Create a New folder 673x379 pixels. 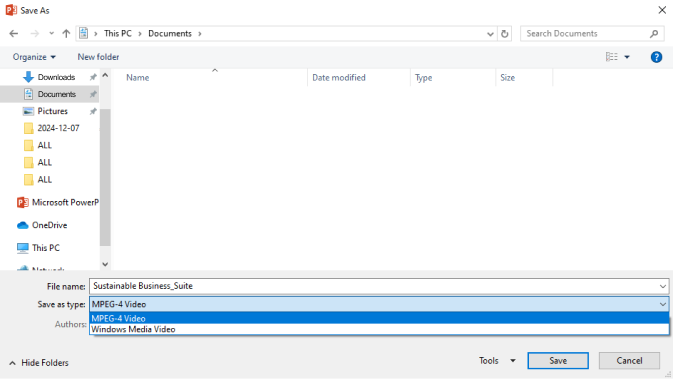pyautogui.click(x=98, y=57)
